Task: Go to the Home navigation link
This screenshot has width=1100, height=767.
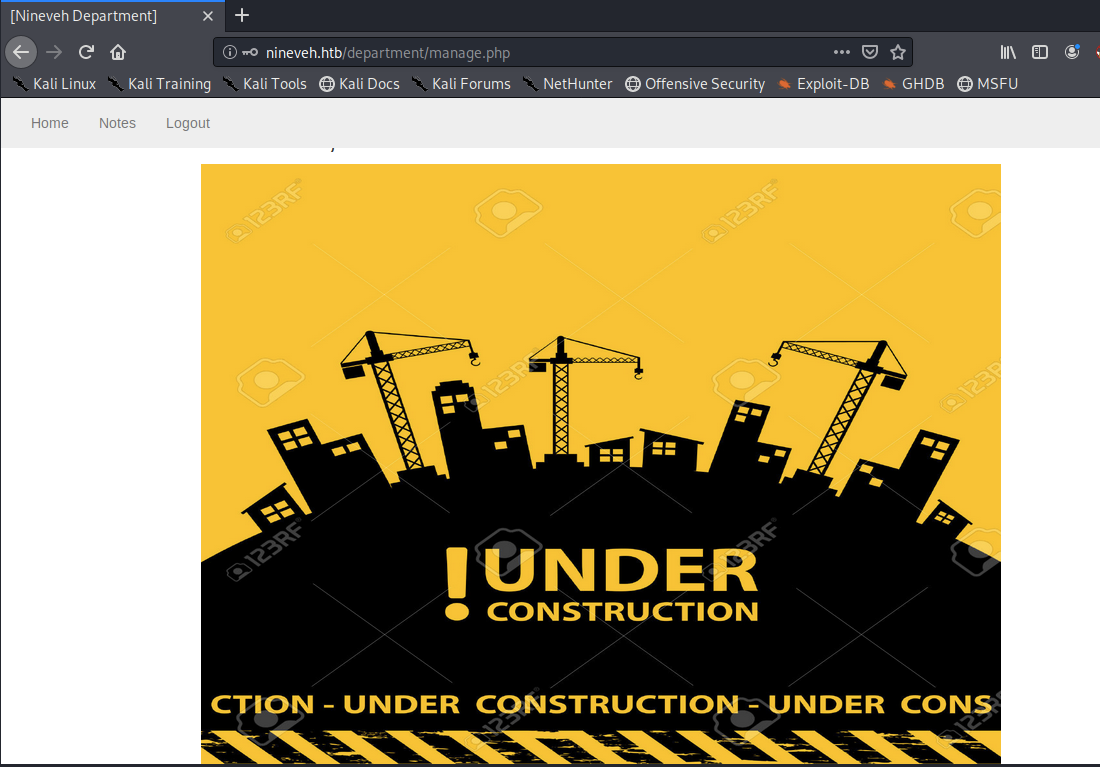Action: (50, 123)
